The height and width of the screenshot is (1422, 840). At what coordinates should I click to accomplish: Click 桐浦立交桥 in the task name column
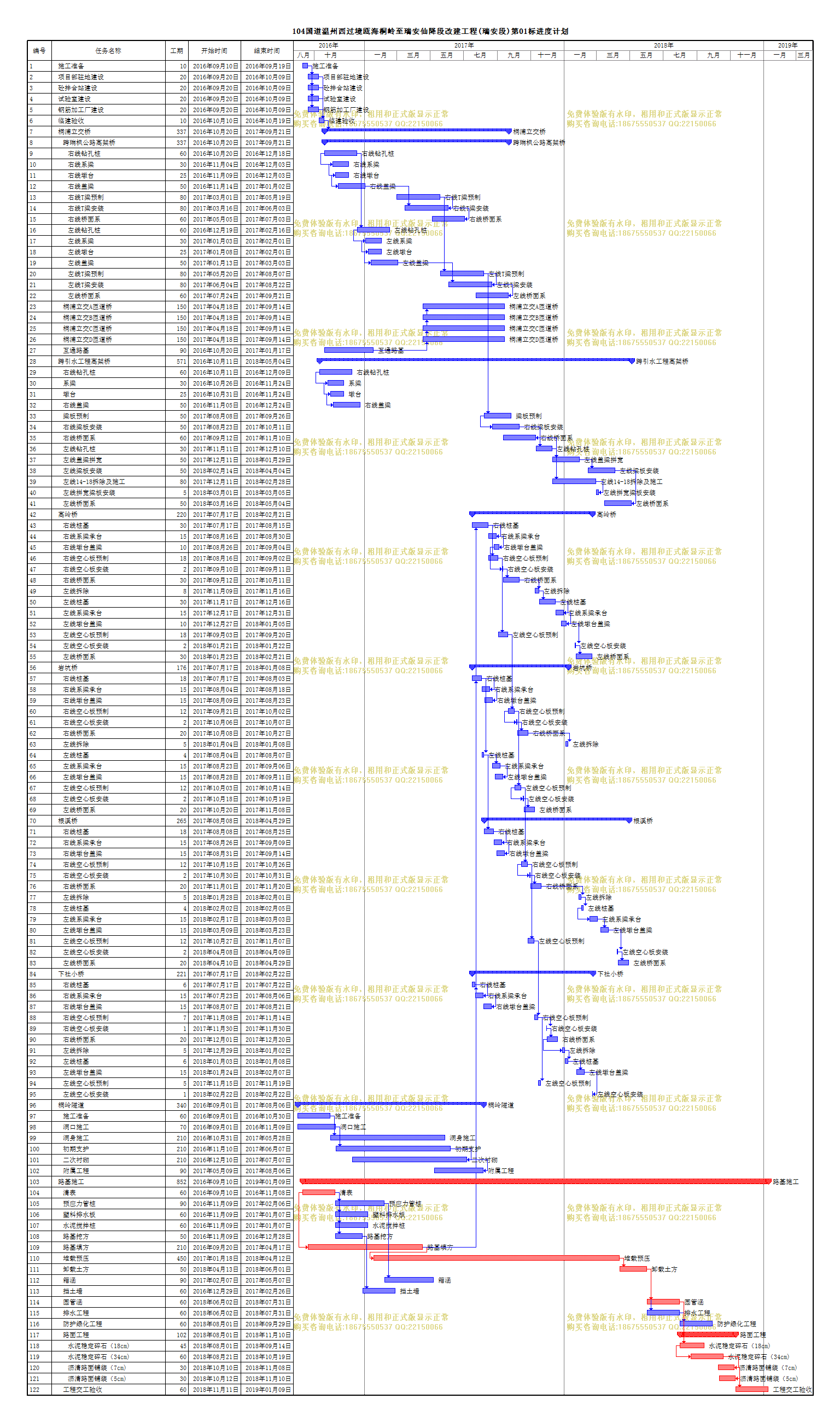pyautogui.click(x=74, y=132)
